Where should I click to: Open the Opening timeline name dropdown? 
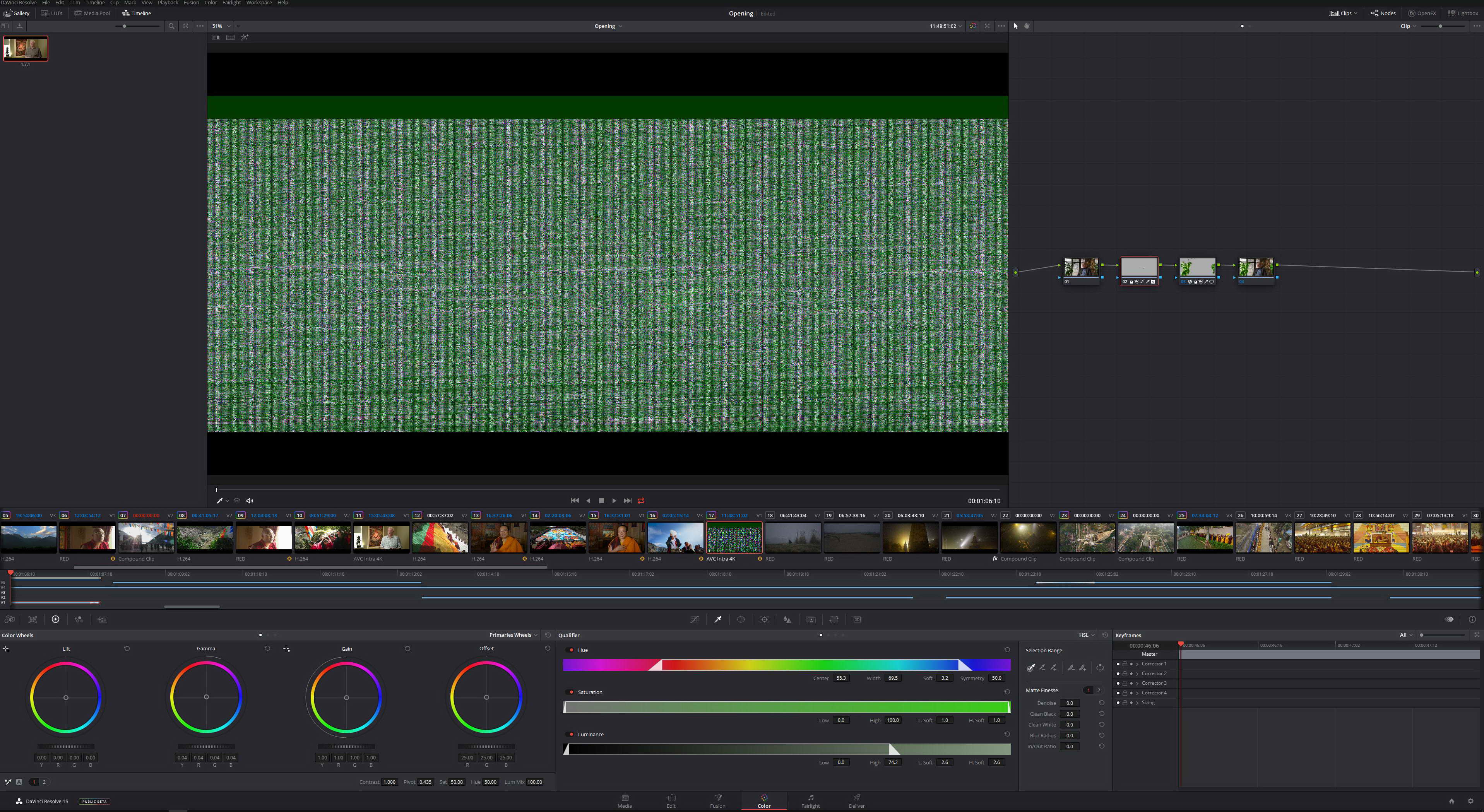click(x=608, y=26)
